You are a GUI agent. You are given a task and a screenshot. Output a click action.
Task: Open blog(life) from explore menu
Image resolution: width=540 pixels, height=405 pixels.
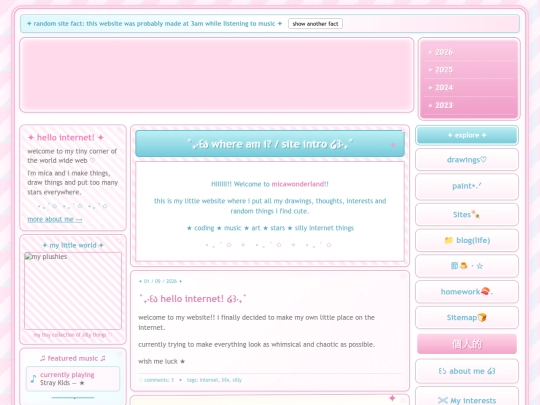point(467,240)
